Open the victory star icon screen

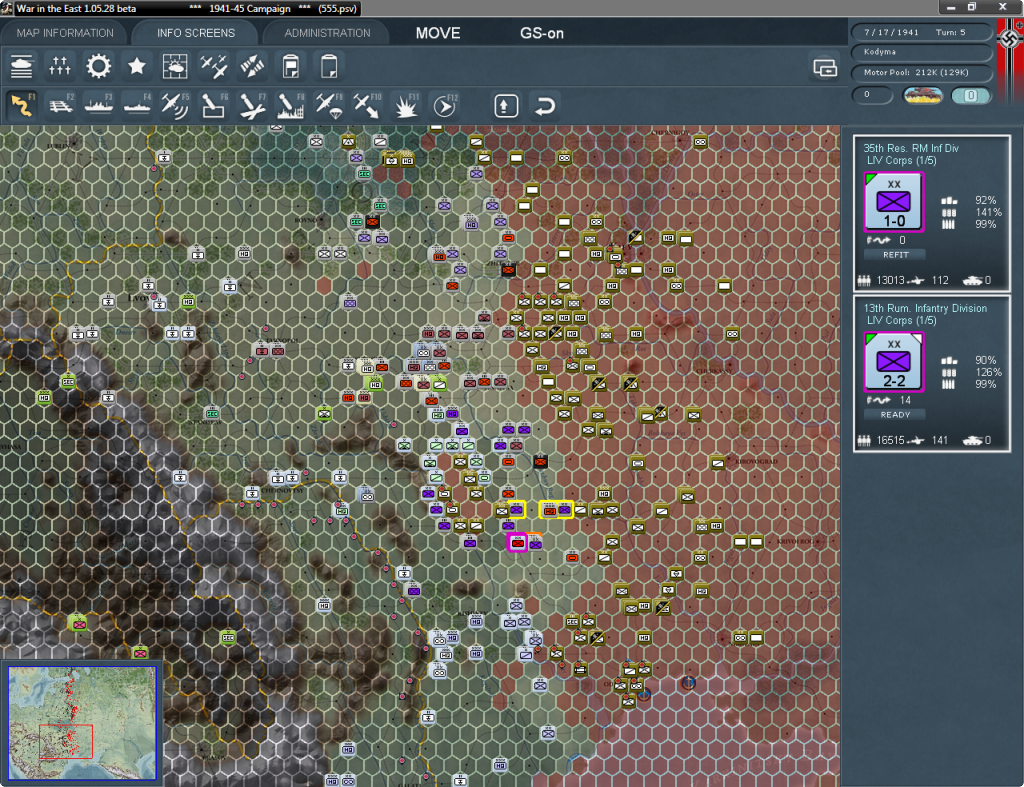point(136,66)
